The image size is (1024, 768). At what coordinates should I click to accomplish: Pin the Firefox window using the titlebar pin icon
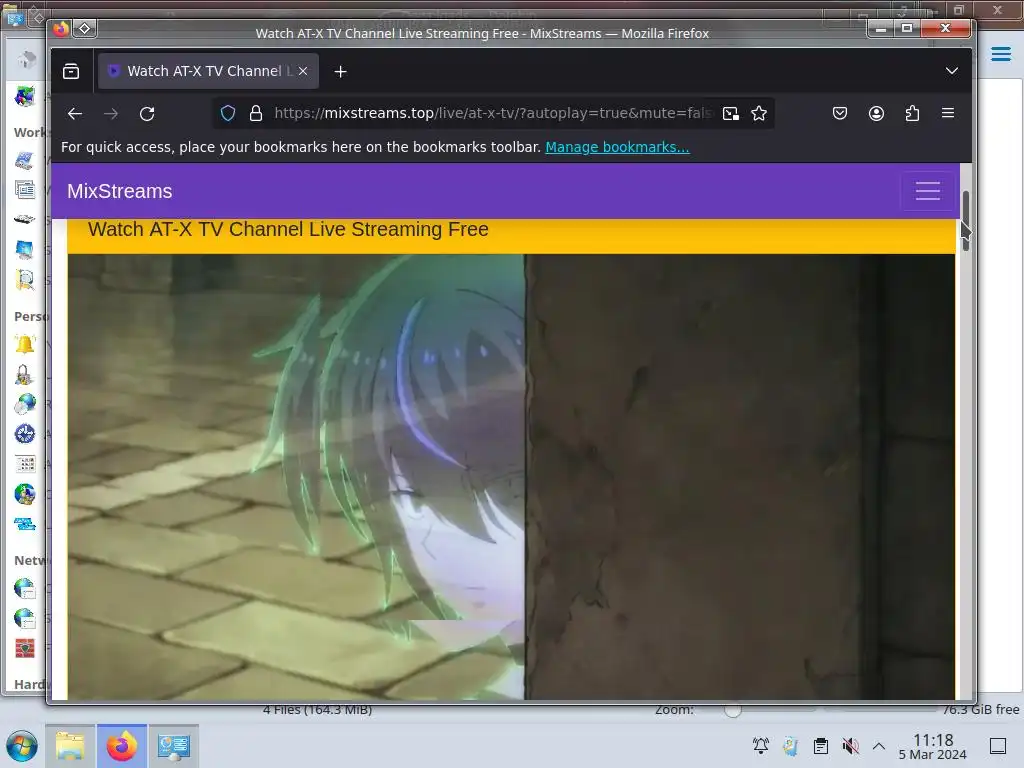(x=85, y=29)
